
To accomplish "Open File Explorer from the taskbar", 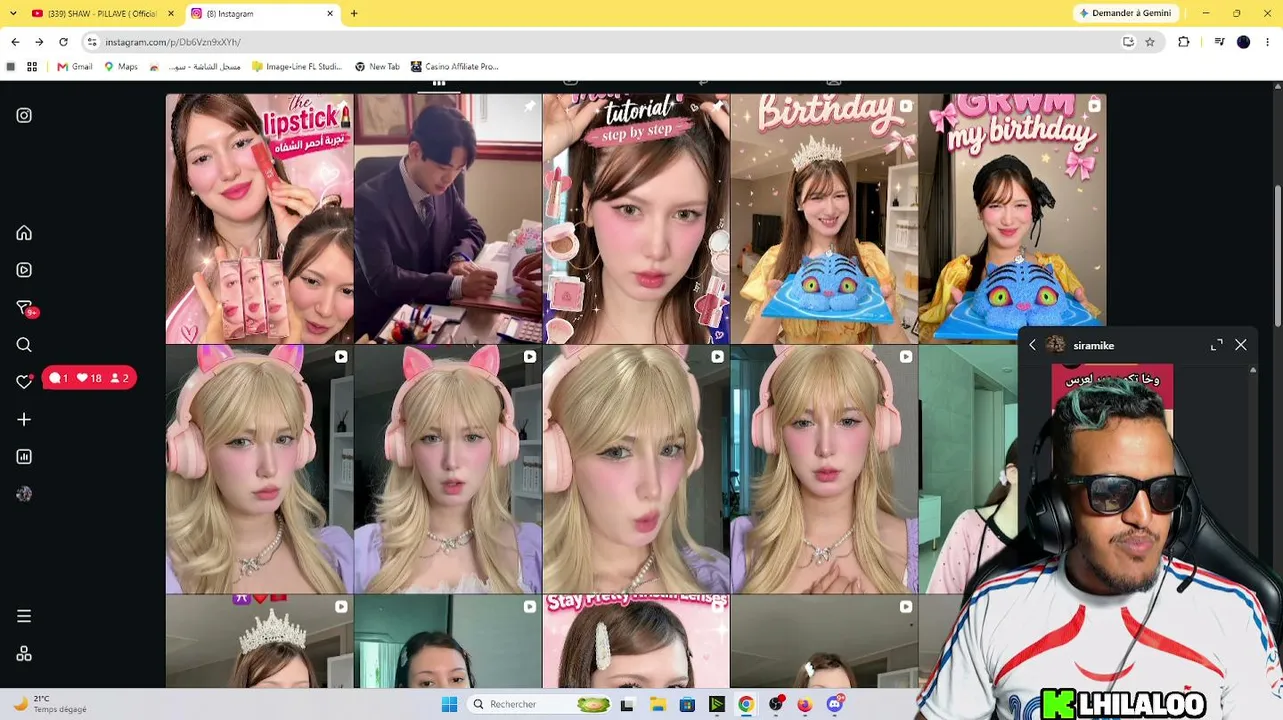I will (x=658, y=704).
